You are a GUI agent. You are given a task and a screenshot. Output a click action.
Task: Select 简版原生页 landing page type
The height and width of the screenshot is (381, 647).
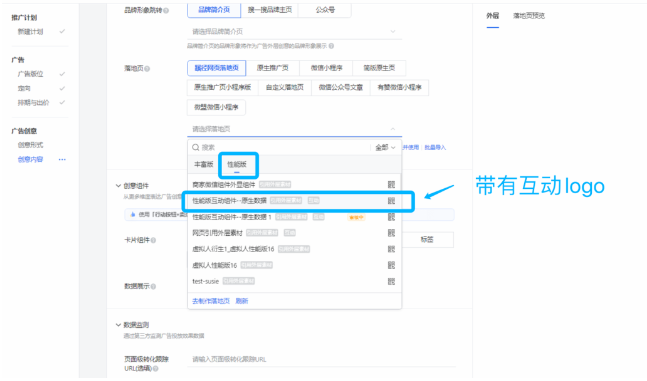click(379, 68)
